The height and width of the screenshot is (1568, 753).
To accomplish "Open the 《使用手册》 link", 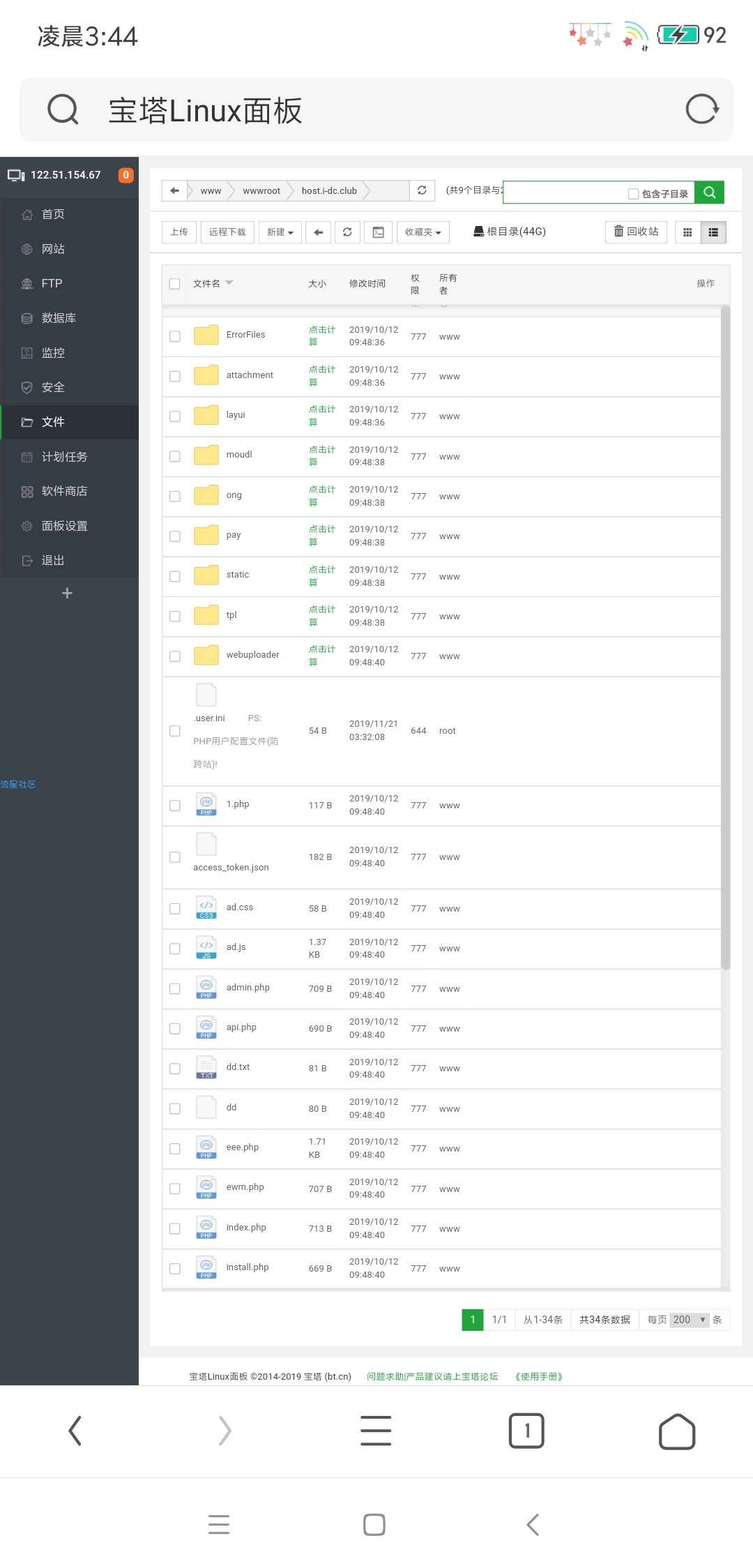I will pyautogui.click(x=539, y=1376).
